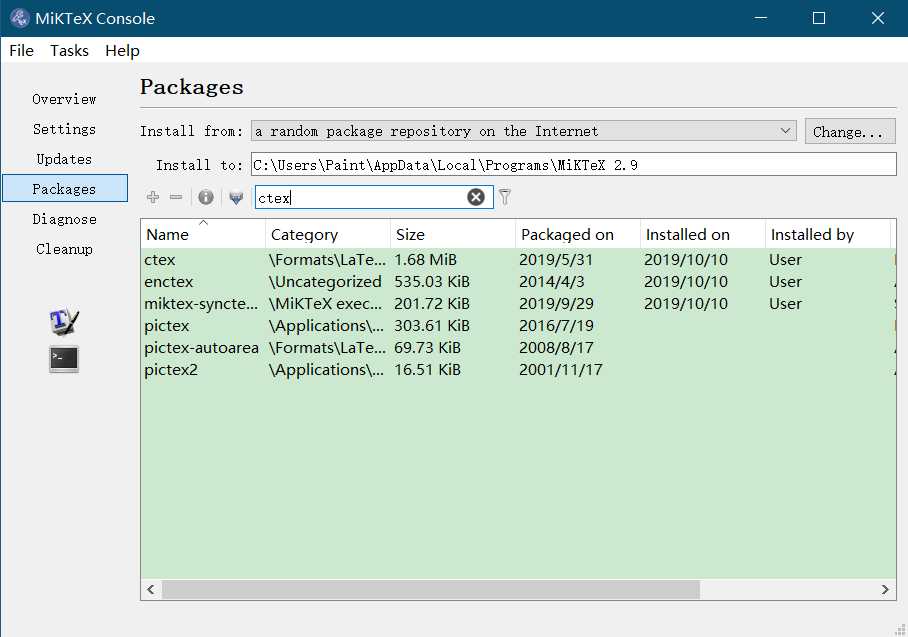908x637 pixels.
Task: Select the Packages page
Action: (65, 188)
